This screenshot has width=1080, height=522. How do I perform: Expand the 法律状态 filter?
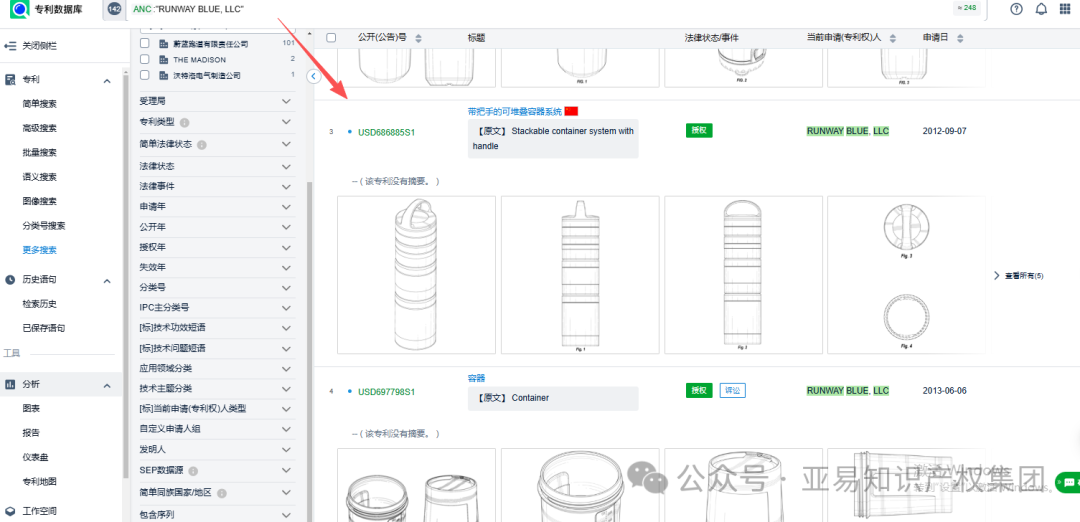(287, 166)
